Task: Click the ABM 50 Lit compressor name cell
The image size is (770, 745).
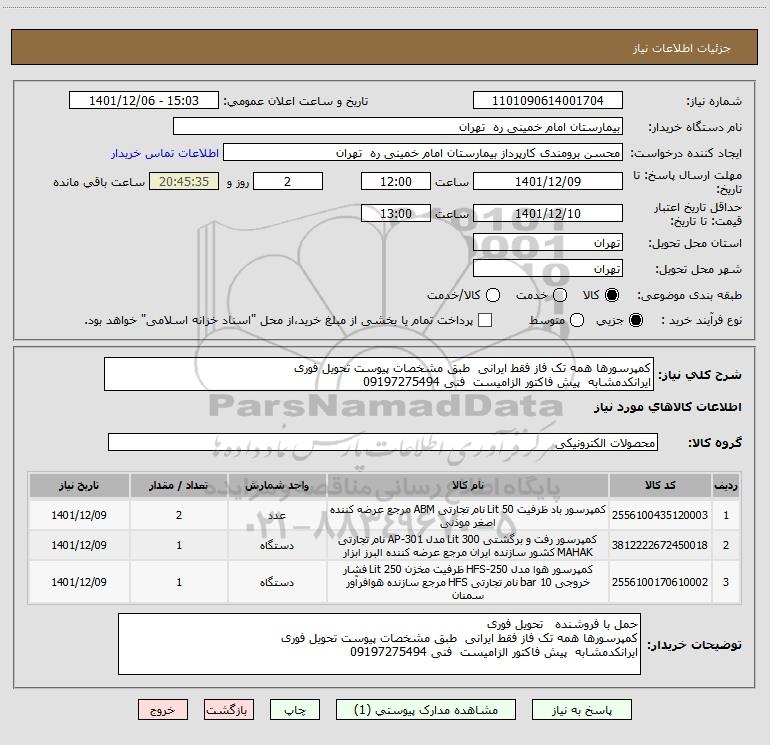Action: click(468, 515)
